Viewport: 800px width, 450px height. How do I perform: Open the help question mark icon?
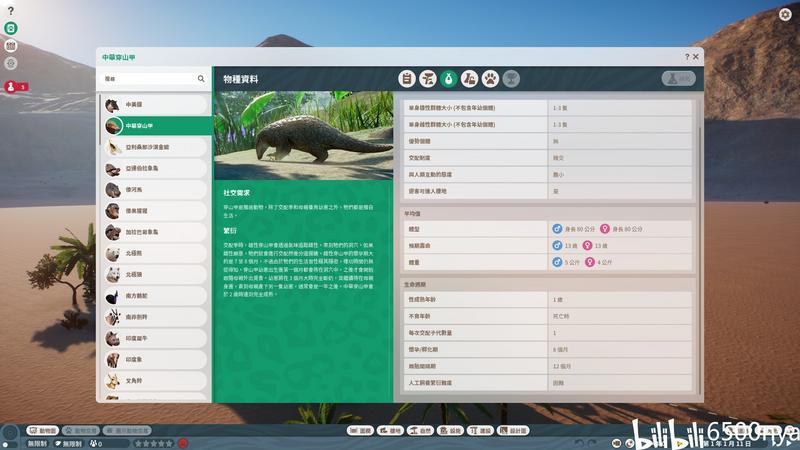pos(11,10)
